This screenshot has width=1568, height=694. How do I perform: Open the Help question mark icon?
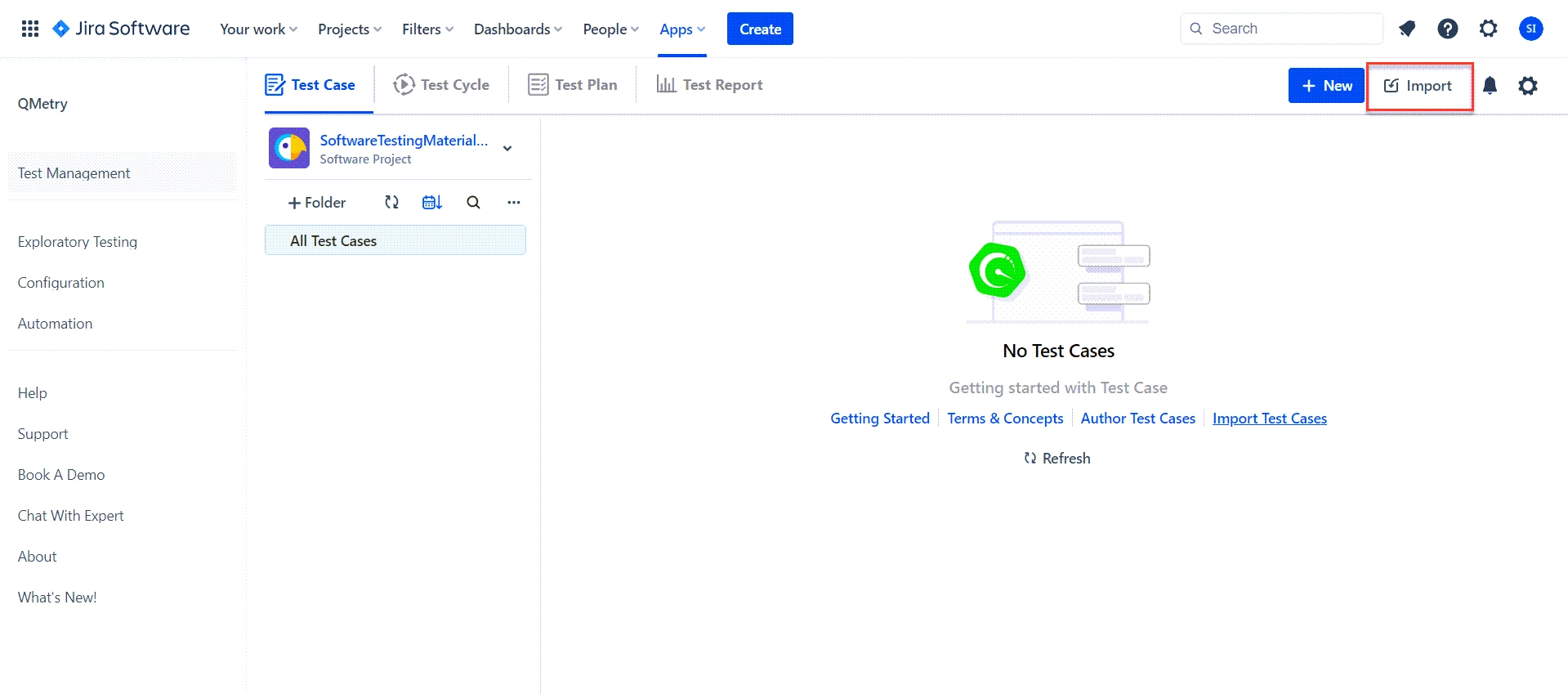(x=1448, y=29)
